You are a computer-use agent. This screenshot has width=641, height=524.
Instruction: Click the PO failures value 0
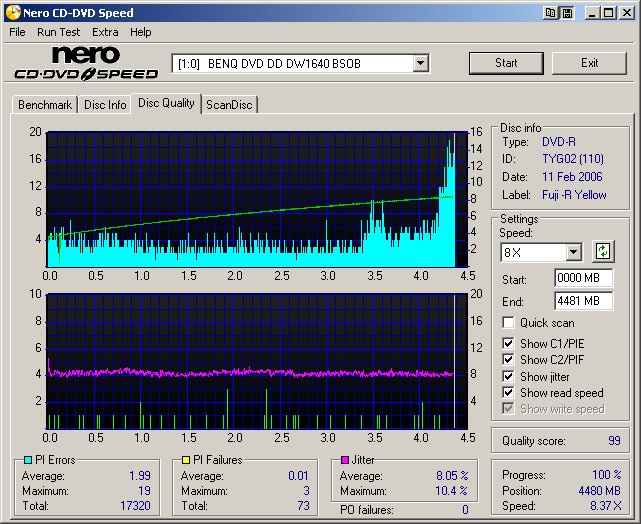pos(465,510)
